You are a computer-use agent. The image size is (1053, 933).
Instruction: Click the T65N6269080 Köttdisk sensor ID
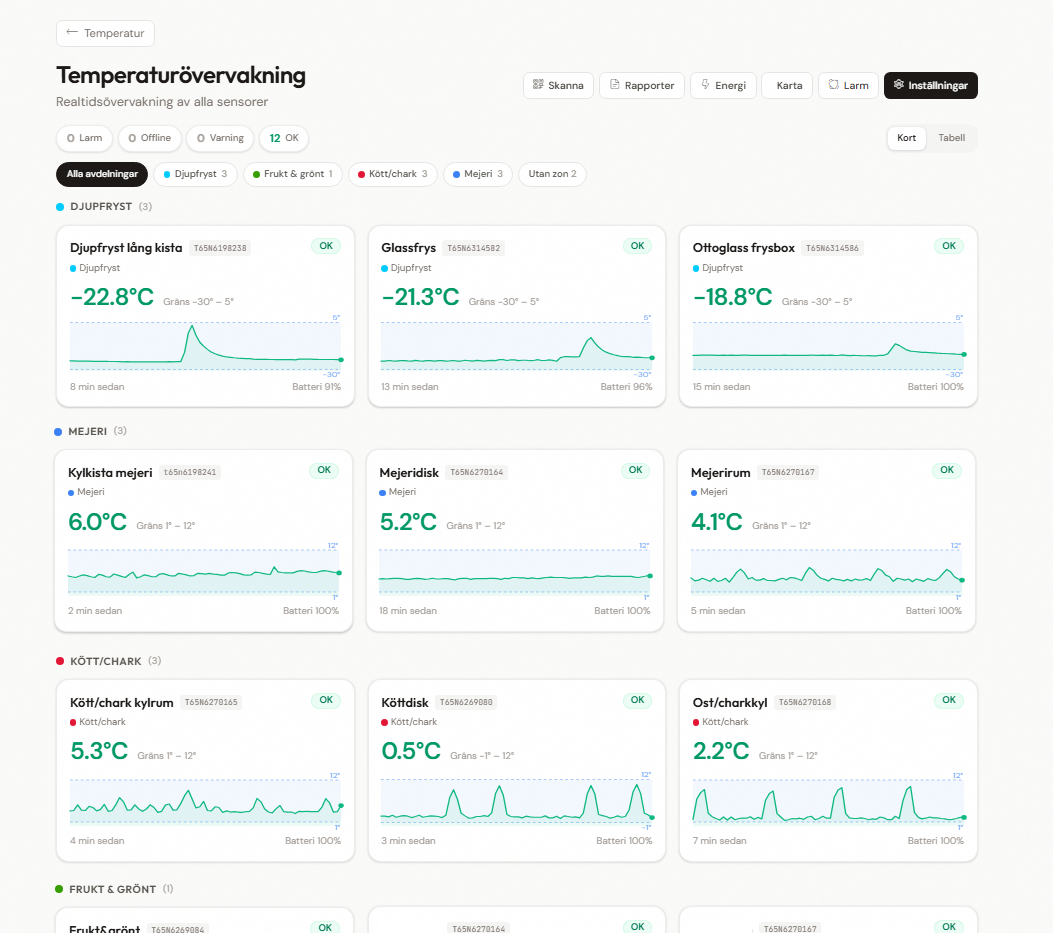point(466,703)
